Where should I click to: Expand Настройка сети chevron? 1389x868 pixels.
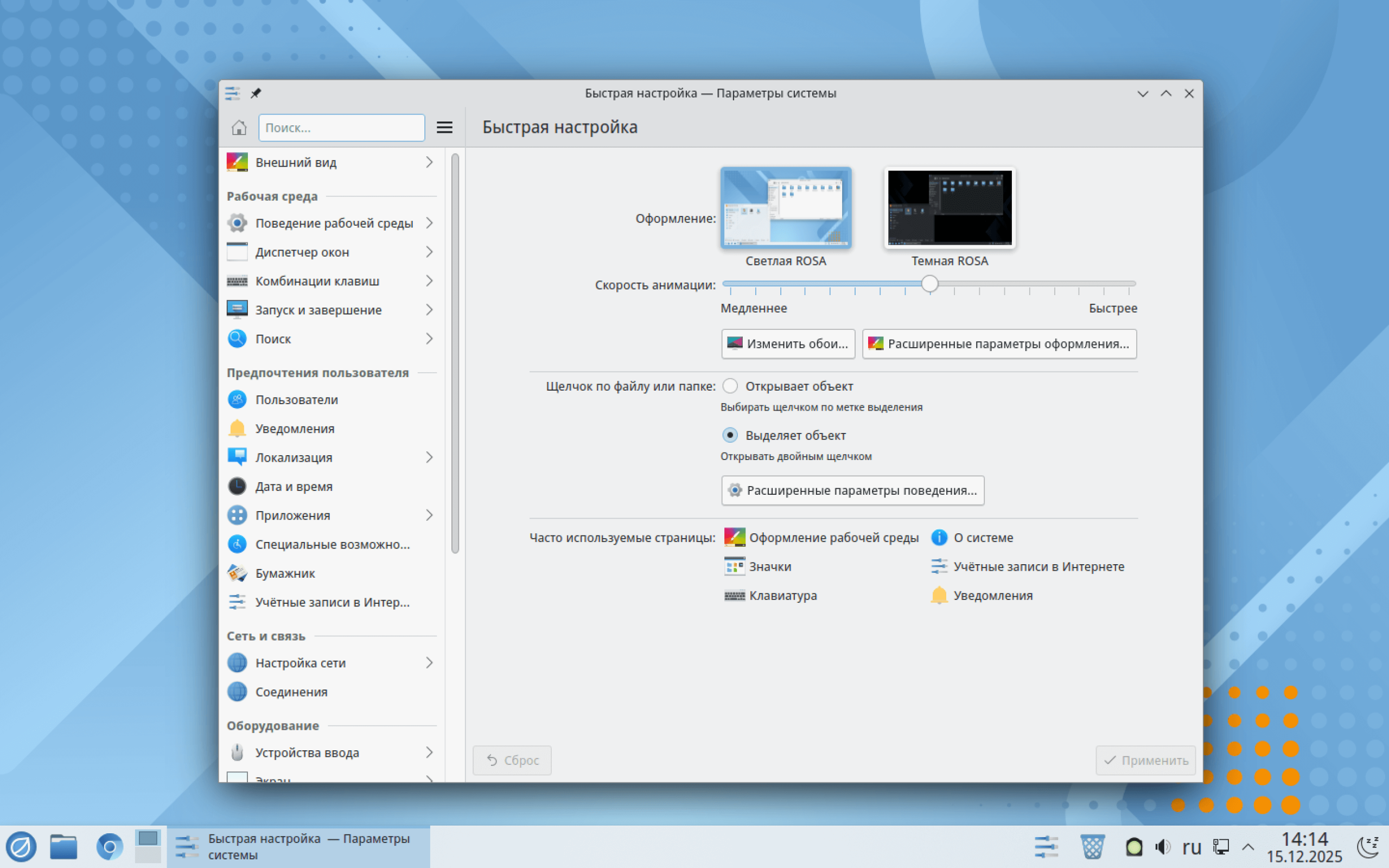click(x=429, y=663)
